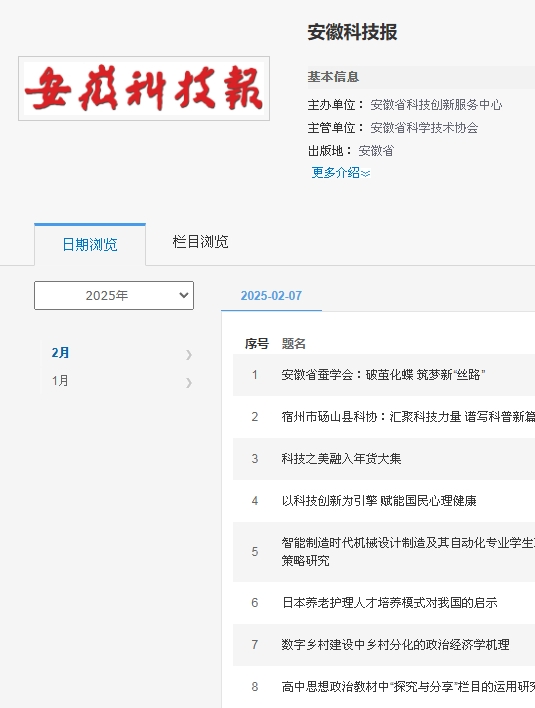Click the chevron arrow next to 2月
Screen dimensions: 535x708
click(189, 355)
